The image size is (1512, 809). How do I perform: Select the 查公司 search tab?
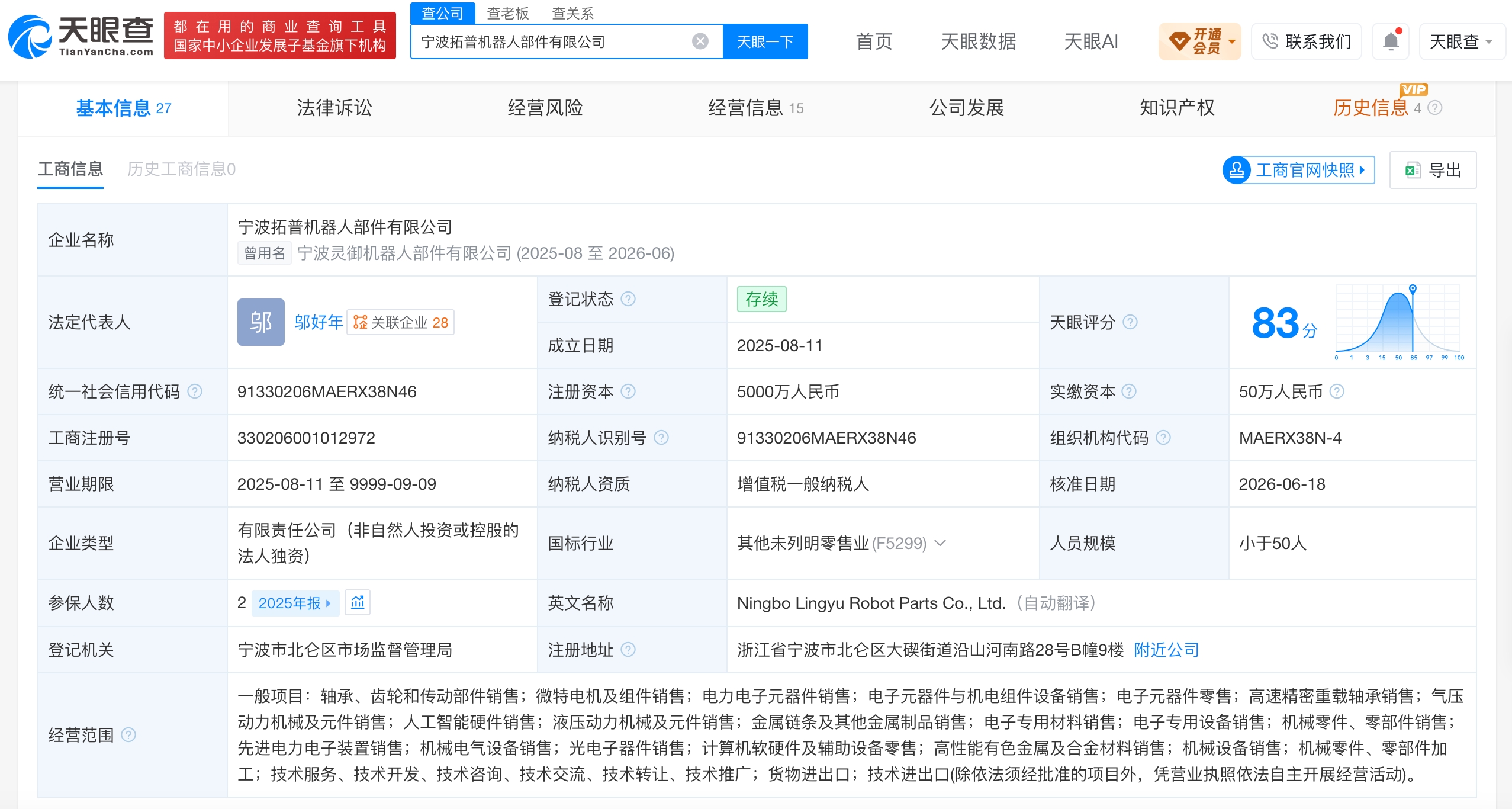point(442,13)
